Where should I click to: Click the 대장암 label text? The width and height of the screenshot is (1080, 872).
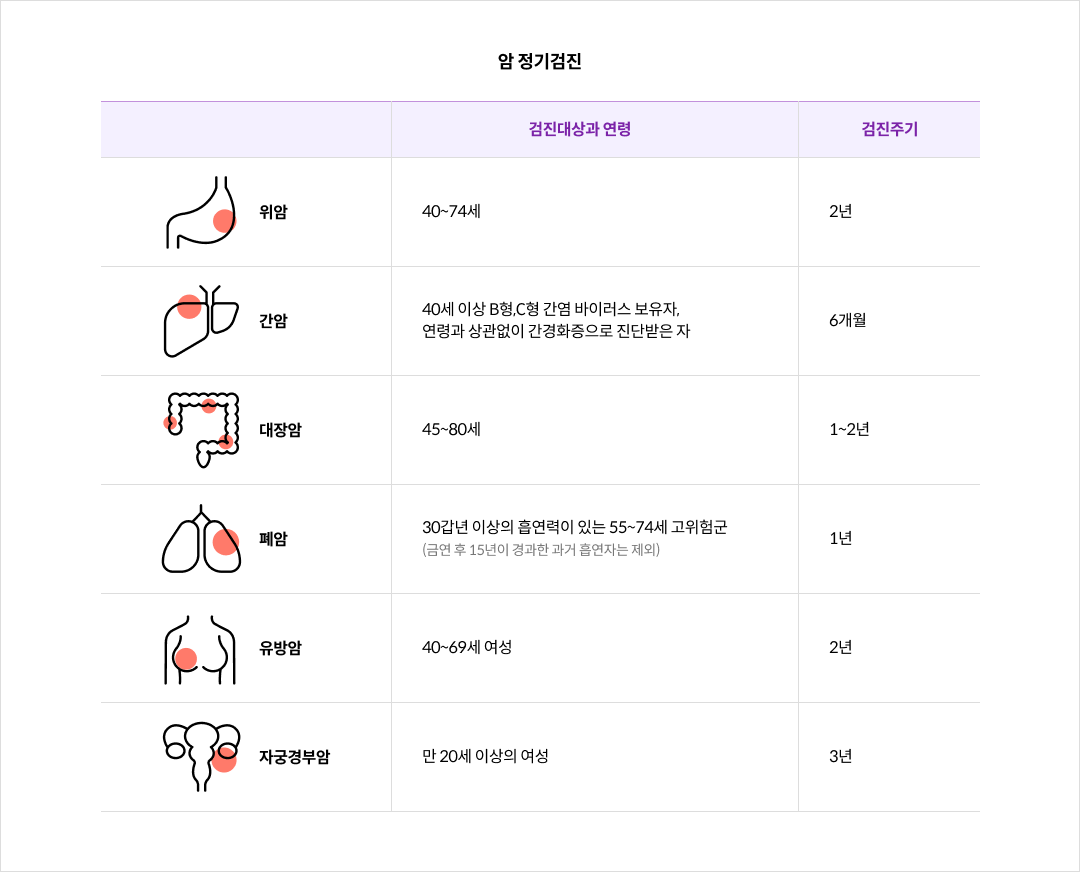coord(280,430)
